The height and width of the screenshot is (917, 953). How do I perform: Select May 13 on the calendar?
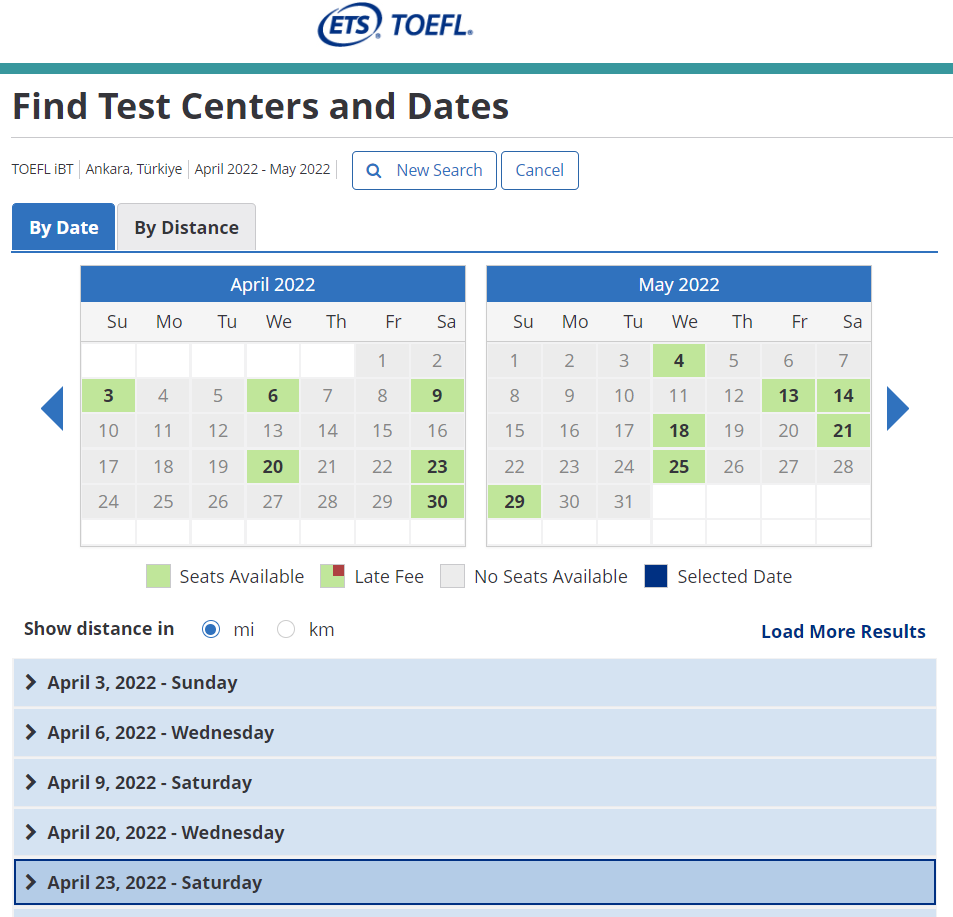click(x=788, y=396)
